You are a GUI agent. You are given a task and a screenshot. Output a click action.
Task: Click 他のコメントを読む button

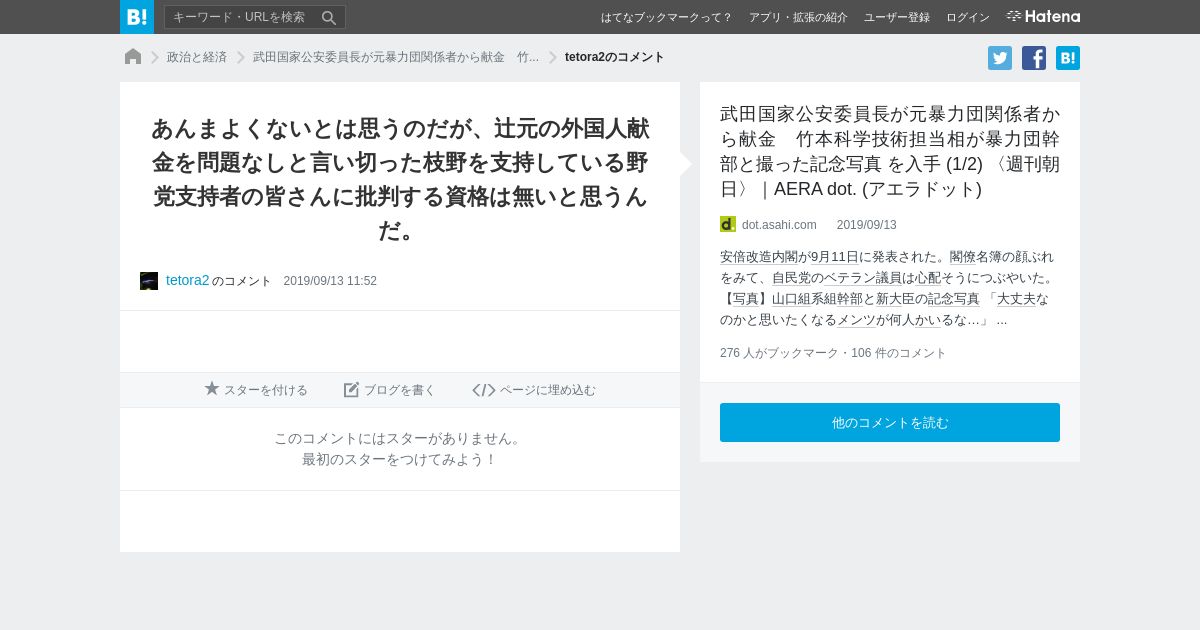tap(890, 422)
